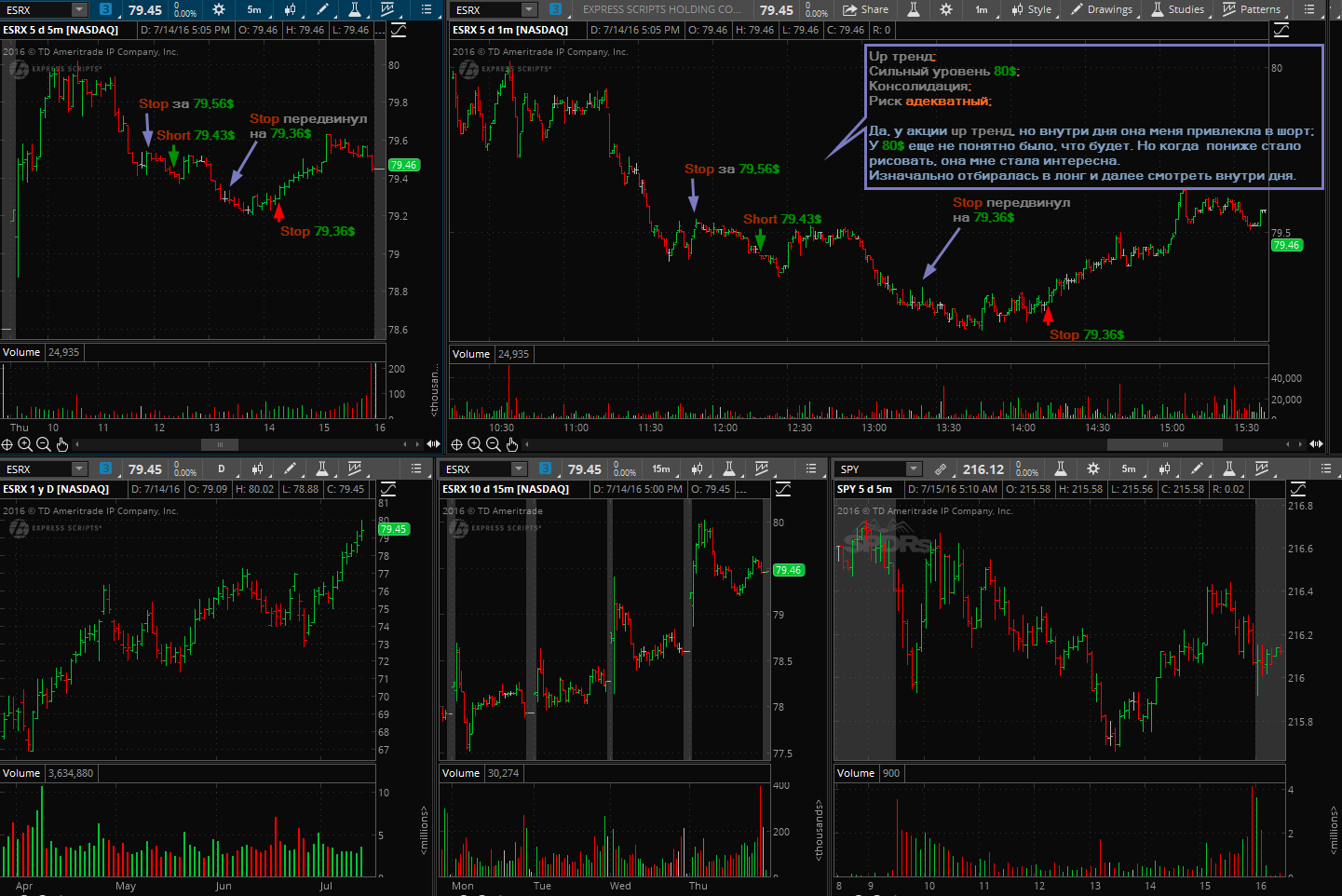This screenshot has height=896, width=1342.
Task: Toggle crosshair cursor under ESRX 5m chart
Action: (7, 444)
